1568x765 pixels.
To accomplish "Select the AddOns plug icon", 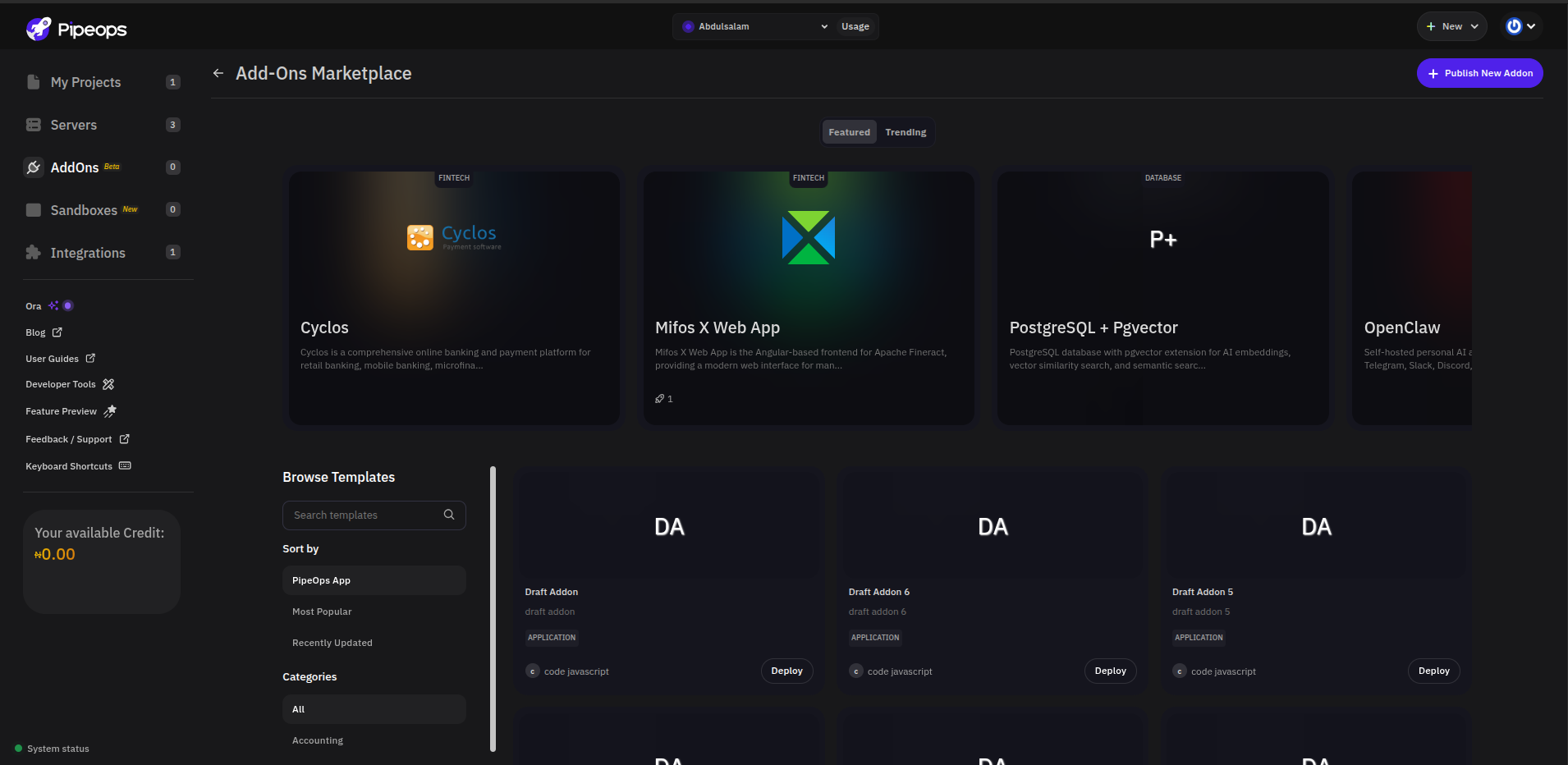I will tap(34, 167).
